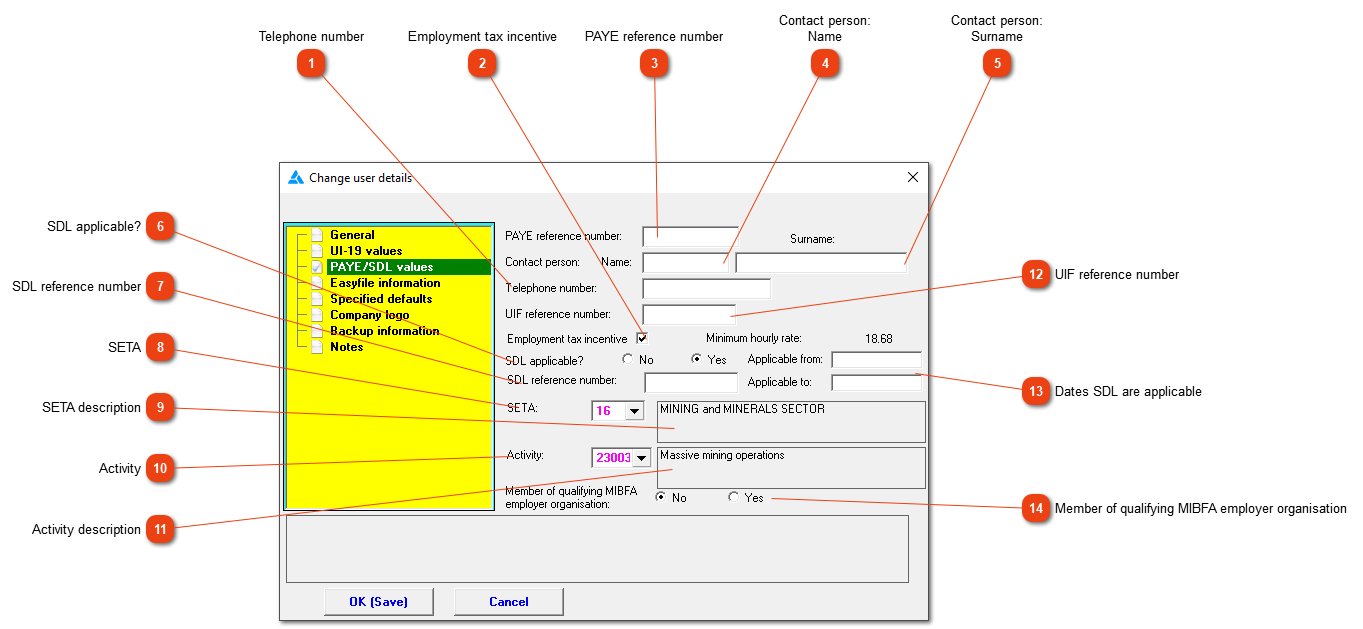Click the page icon beside Backup information

(x=317, y=331)
